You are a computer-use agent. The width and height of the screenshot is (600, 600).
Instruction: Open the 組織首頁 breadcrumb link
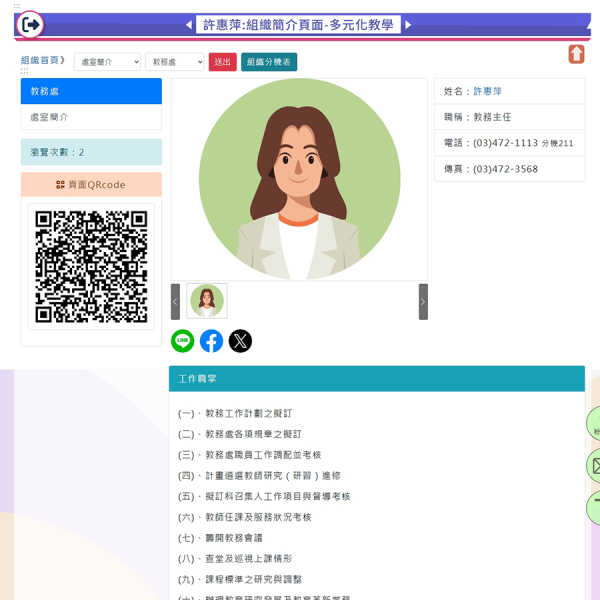point(40,60)
